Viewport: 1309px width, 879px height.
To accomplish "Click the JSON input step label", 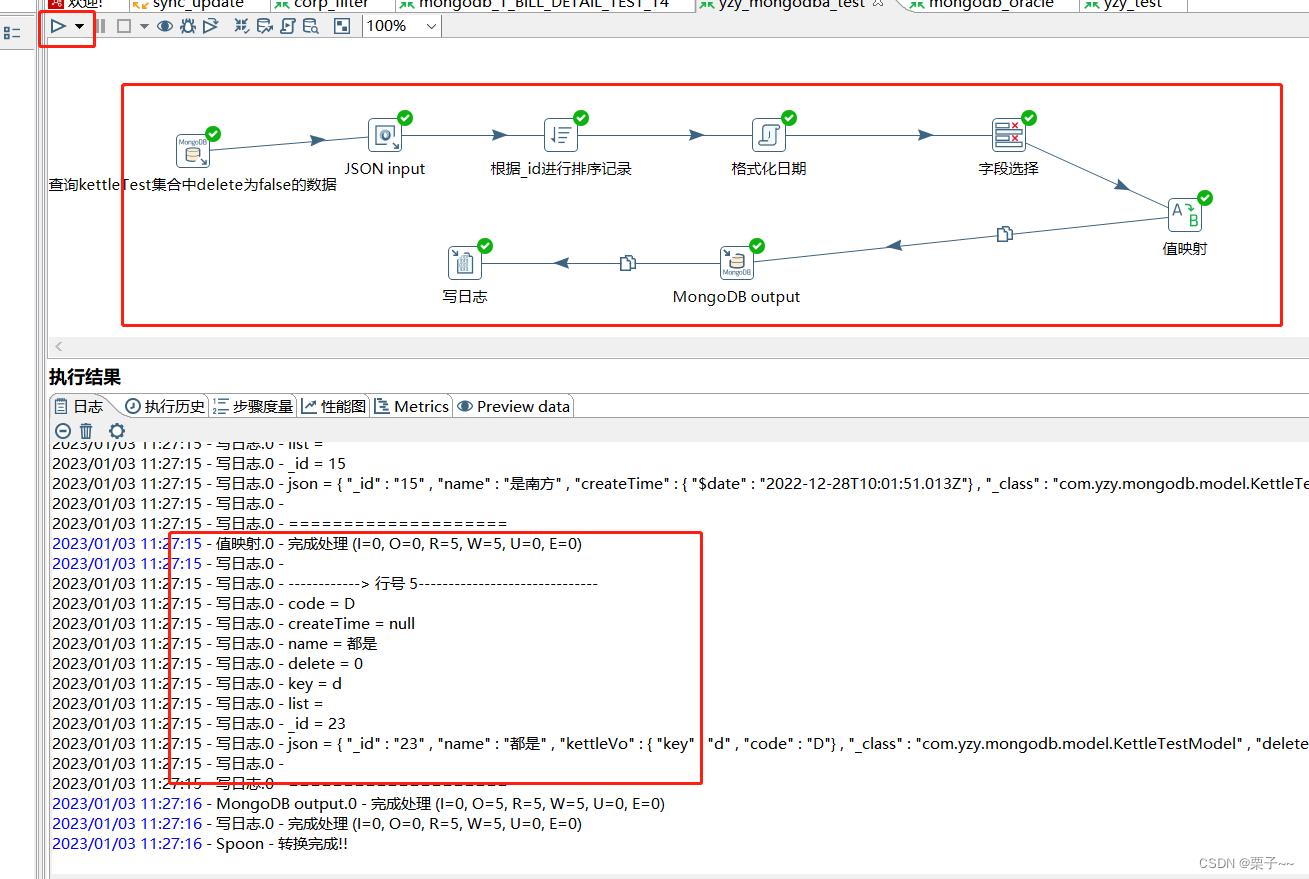I will pos(385,169).
